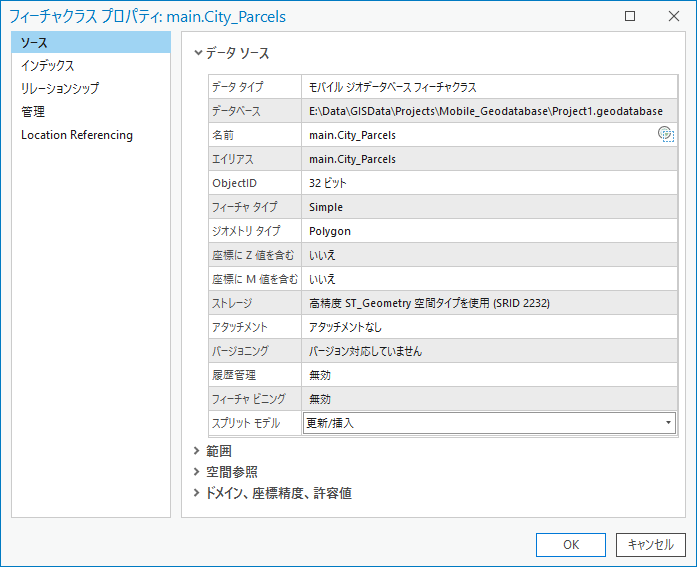Close the properties dialog with X
The height and width of the screenshot is (567, 697).
pyautogui.click(x=672, y=16)
